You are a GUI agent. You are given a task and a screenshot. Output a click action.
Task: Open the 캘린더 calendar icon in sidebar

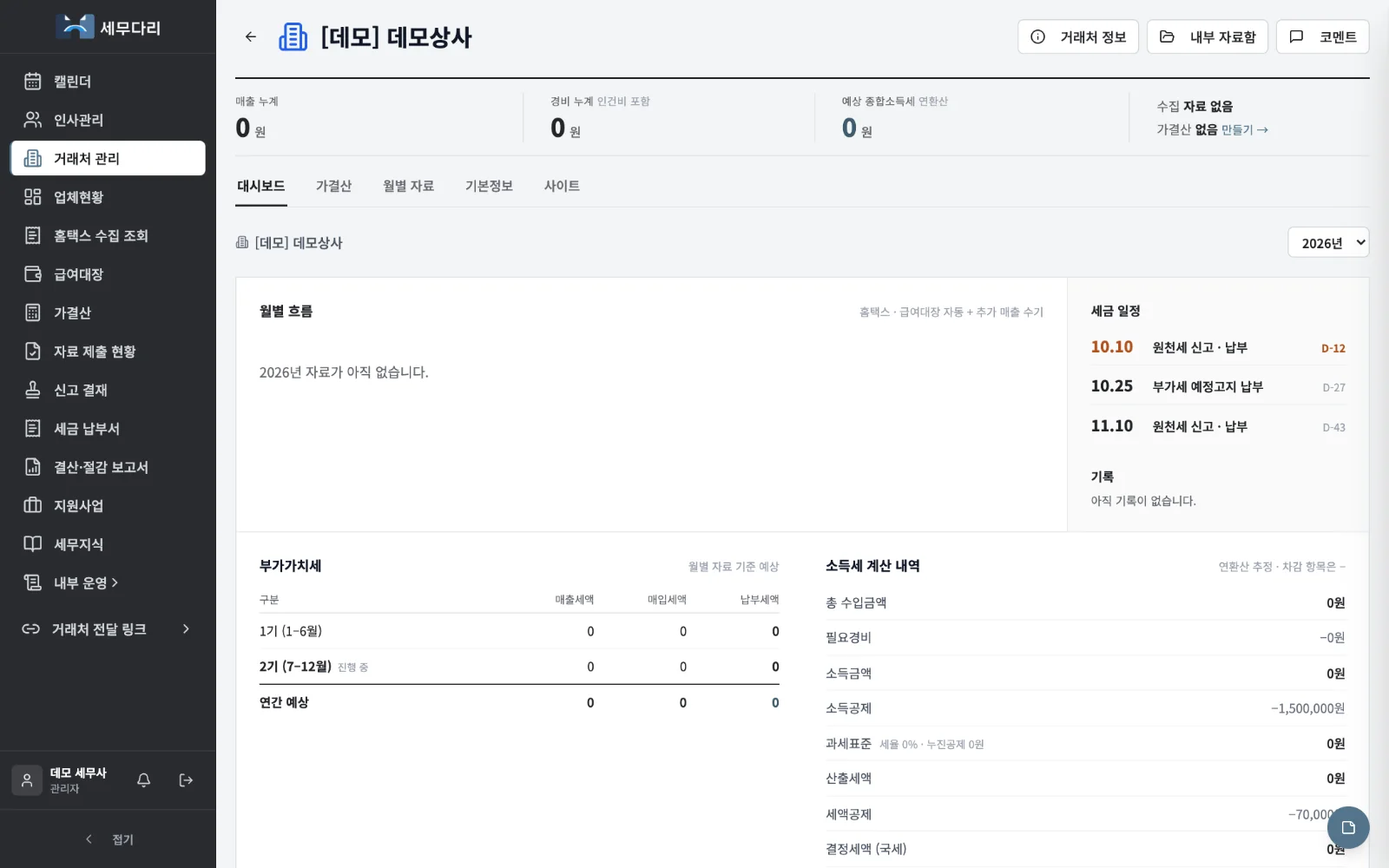click(x=33, y=82)
